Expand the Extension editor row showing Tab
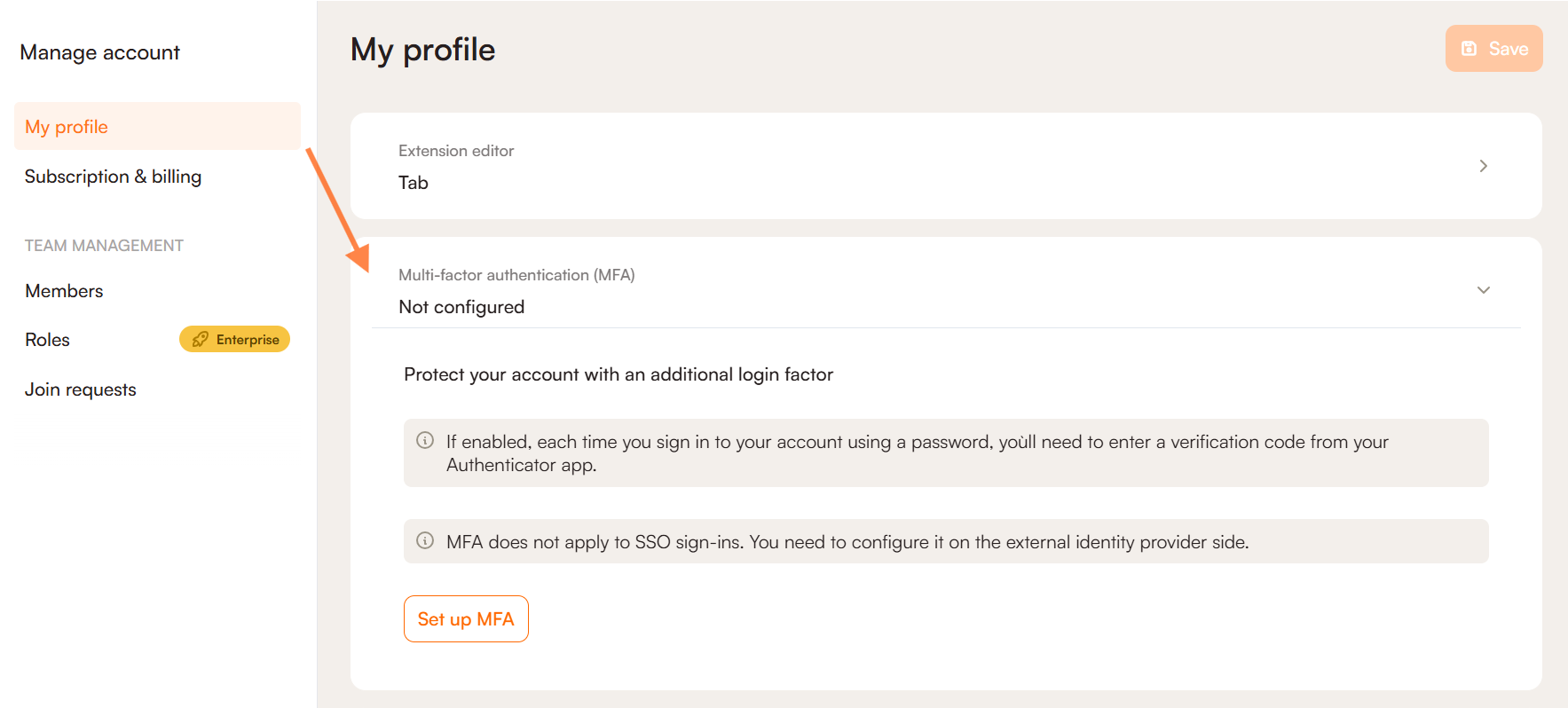This screenshot has width=1568, height=708. [945, 166]
